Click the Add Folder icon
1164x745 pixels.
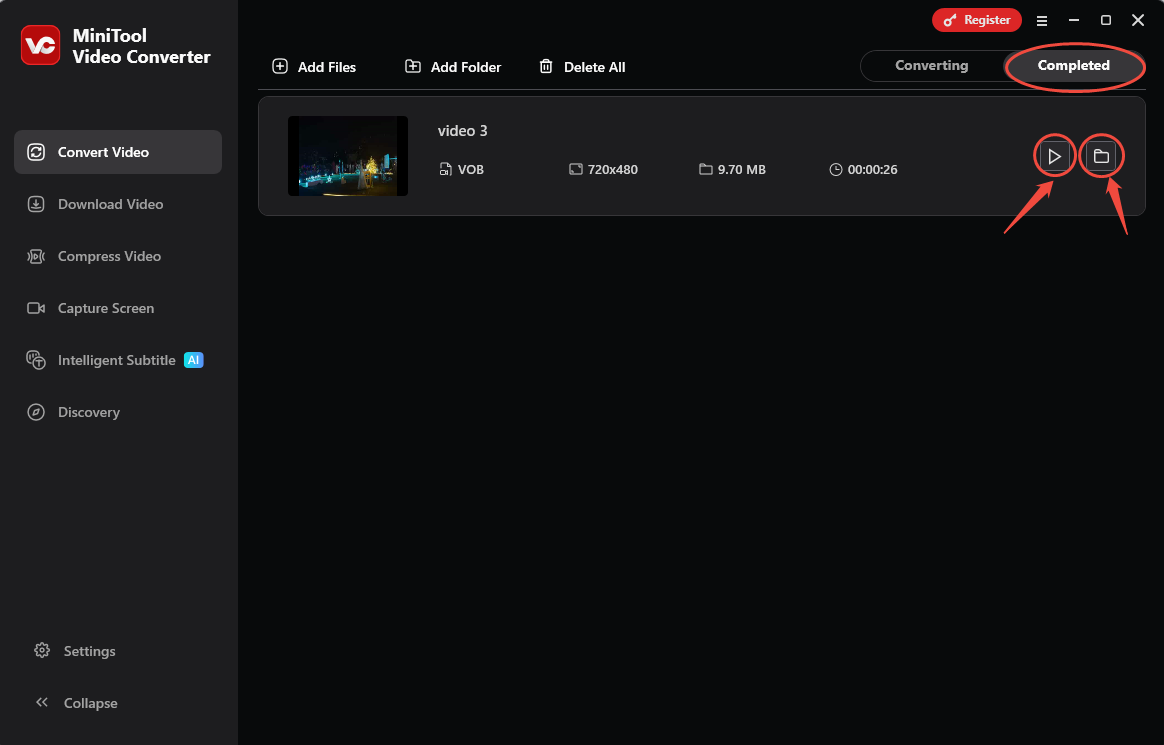[413, 66]
